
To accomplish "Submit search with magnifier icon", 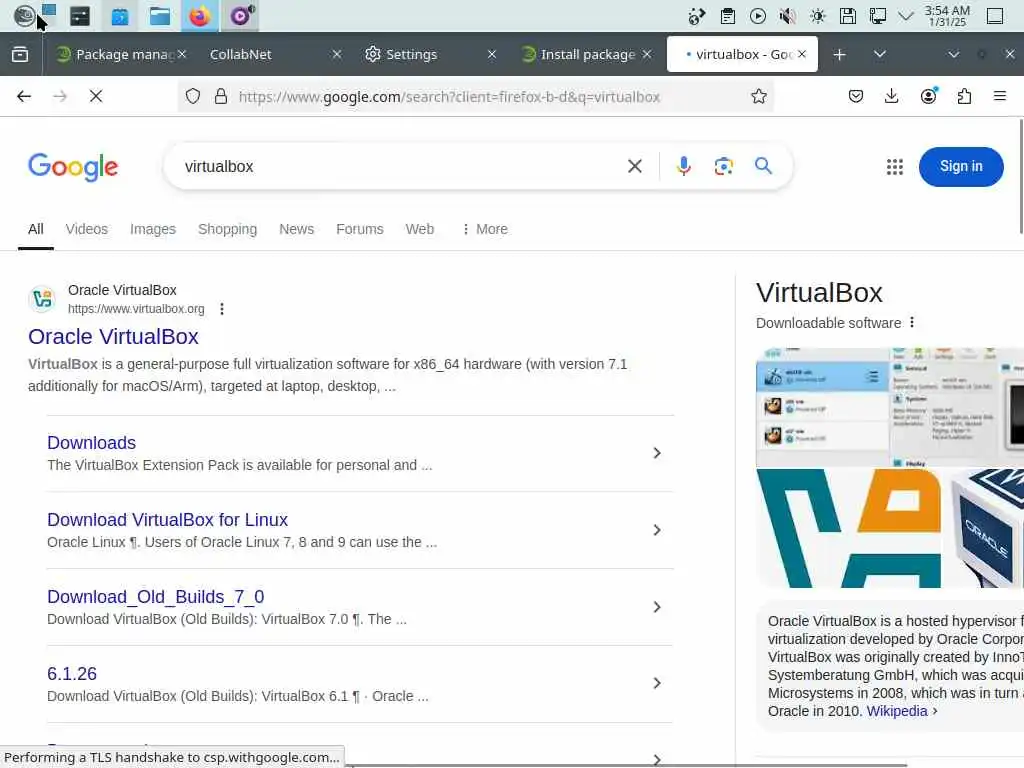I will [763, 167].
